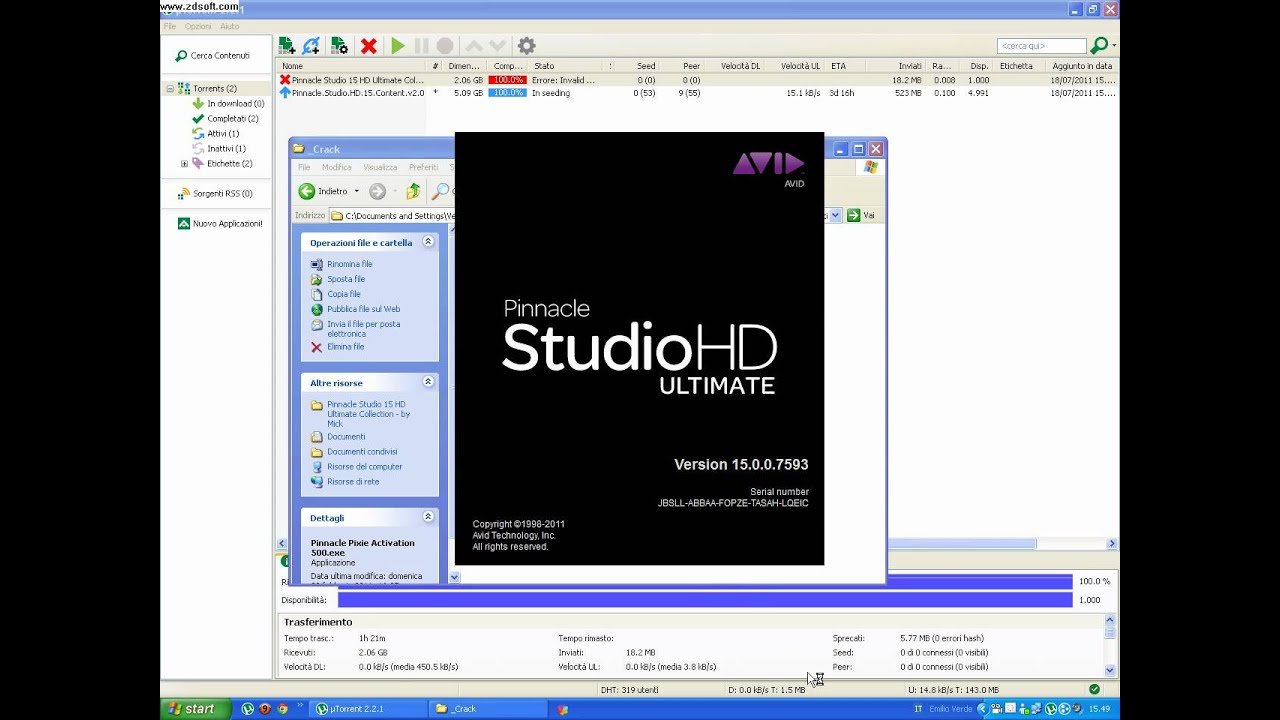The width and height of the screenshot is (1280, 720).
Task: Open the Documenti condivisi link
Action: pos(362,452)
